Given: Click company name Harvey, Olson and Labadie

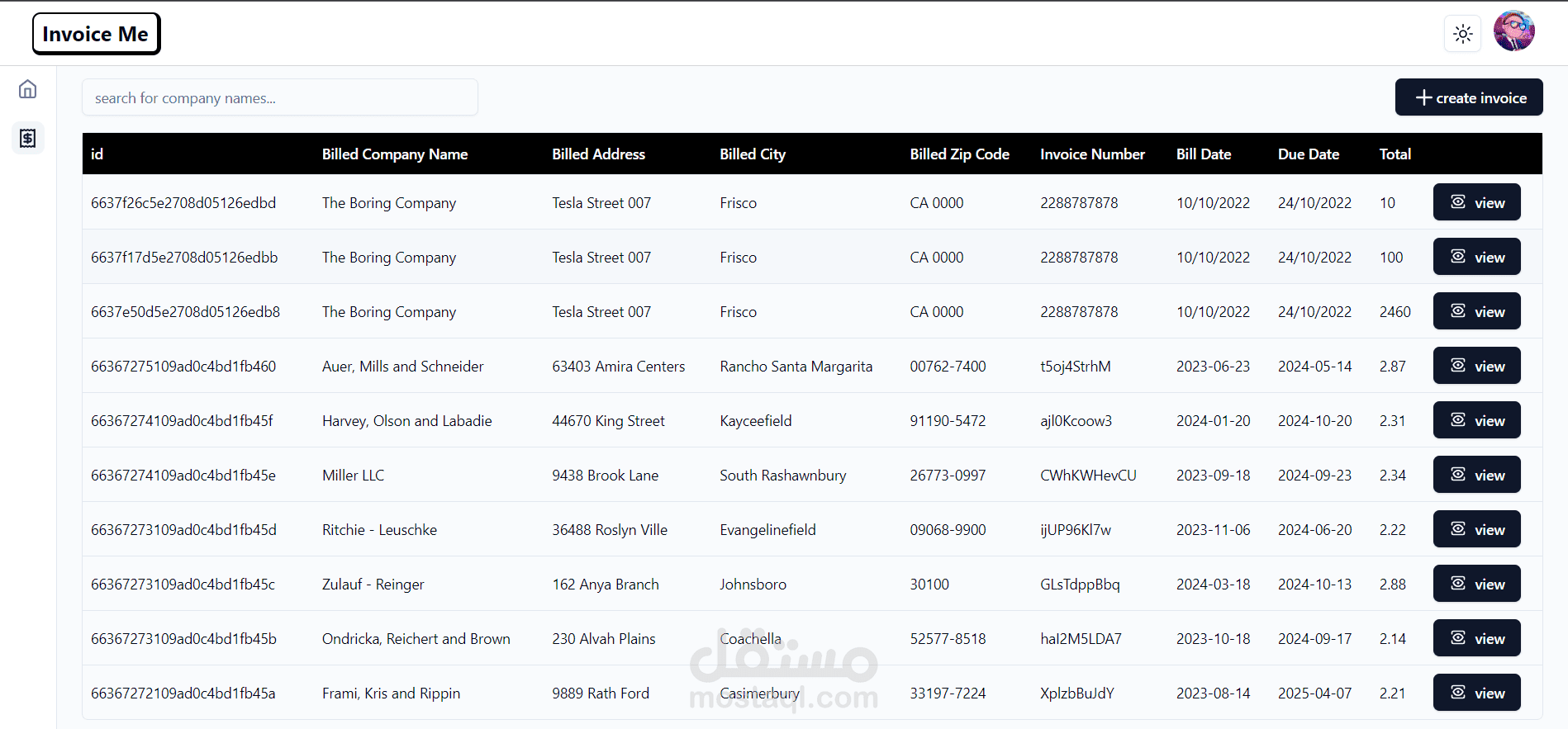Looking at the screenshot, I should point(407,421).
